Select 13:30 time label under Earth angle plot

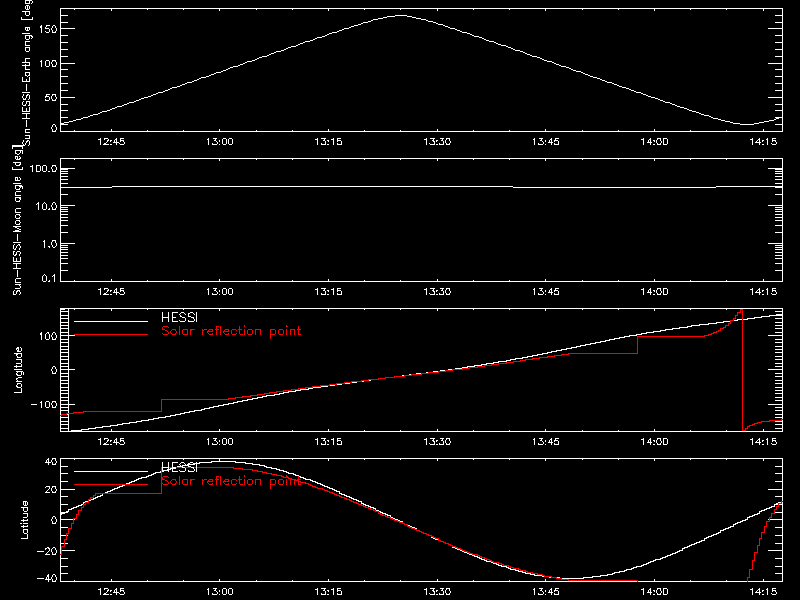(437, 141)
